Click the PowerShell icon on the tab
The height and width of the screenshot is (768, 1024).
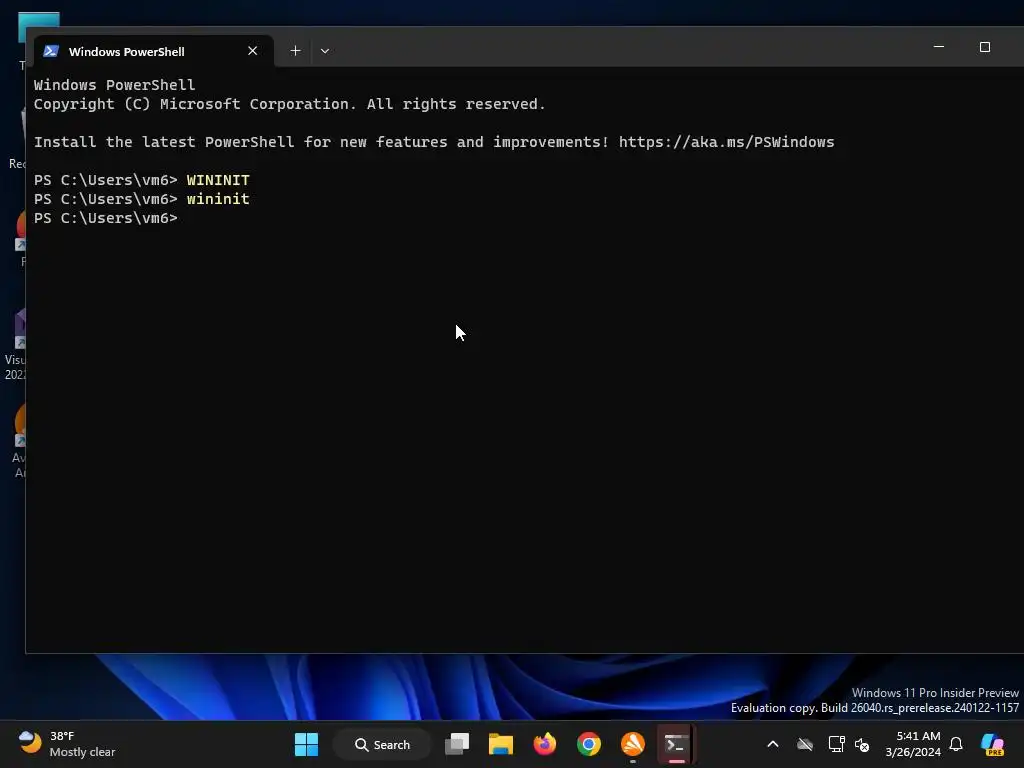[51, 51]
